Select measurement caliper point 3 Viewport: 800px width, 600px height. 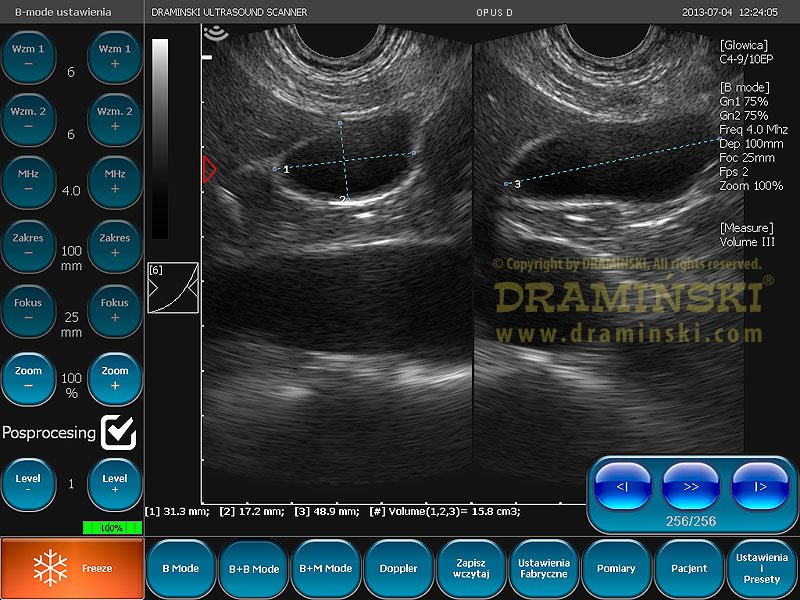(506, 184)
